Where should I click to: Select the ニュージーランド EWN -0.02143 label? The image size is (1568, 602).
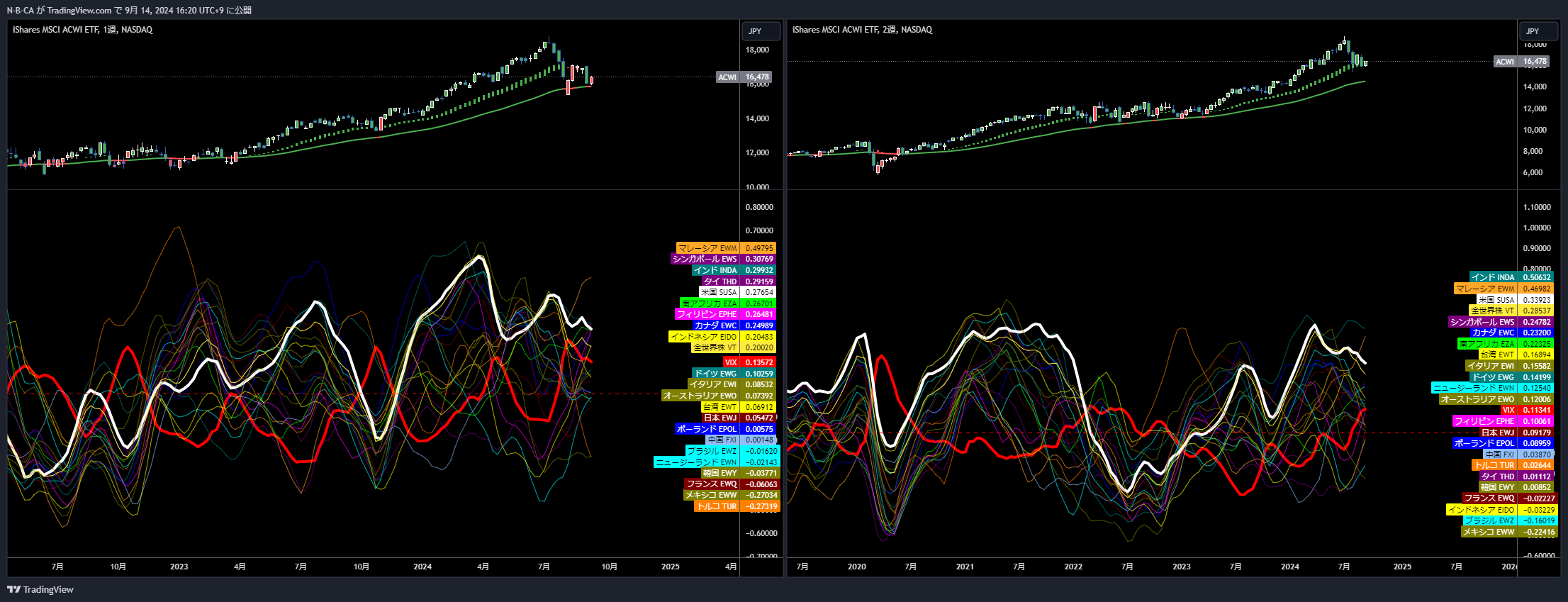point(716,462)
